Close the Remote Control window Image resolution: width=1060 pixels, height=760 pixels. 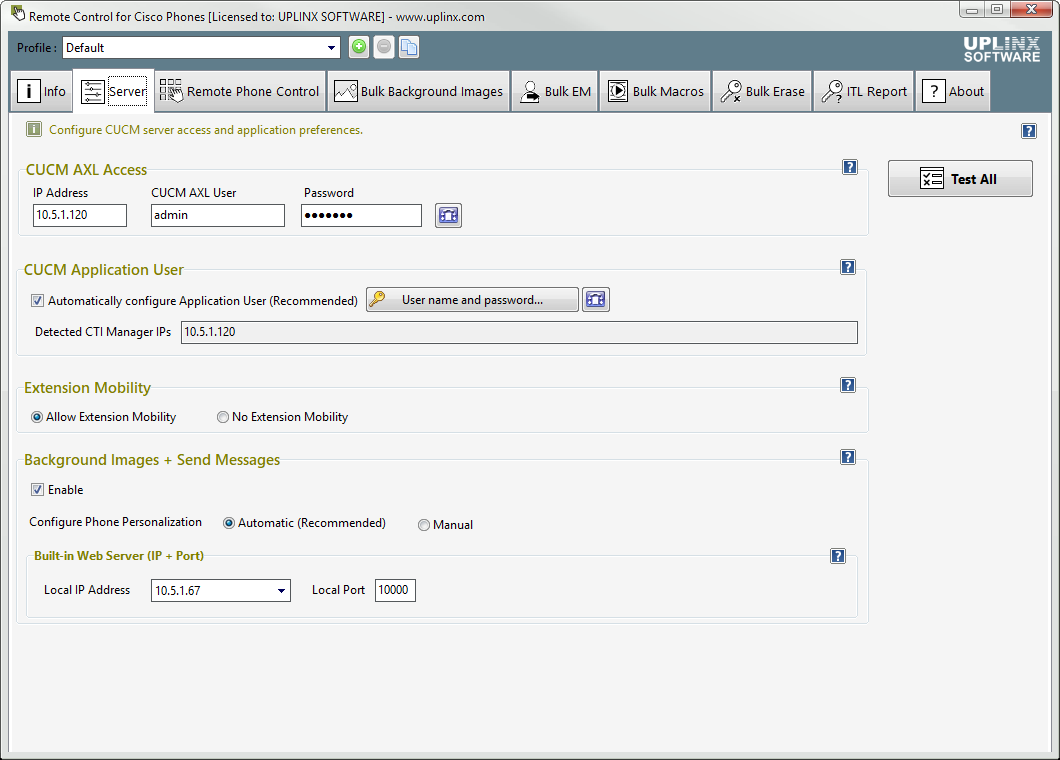coord(1032,9)
